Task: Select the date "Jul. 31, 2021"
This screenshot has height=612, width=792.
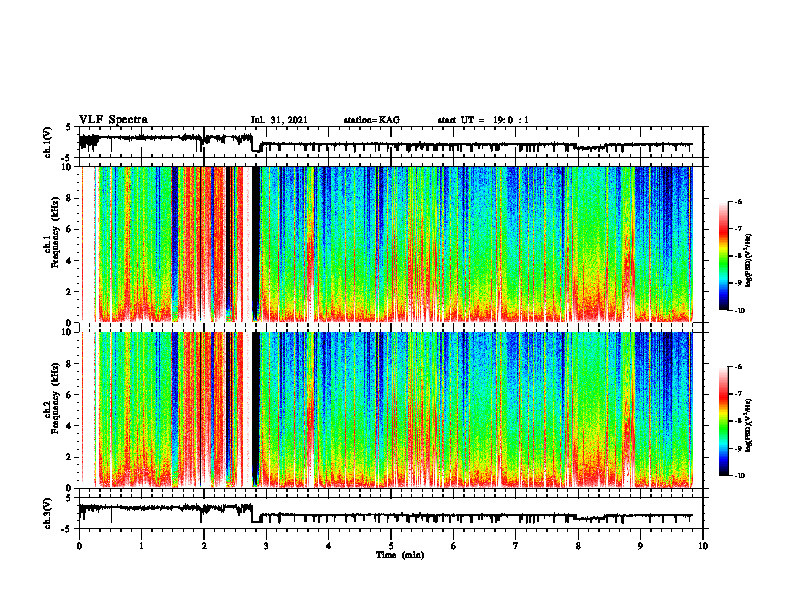Action: 279,120
